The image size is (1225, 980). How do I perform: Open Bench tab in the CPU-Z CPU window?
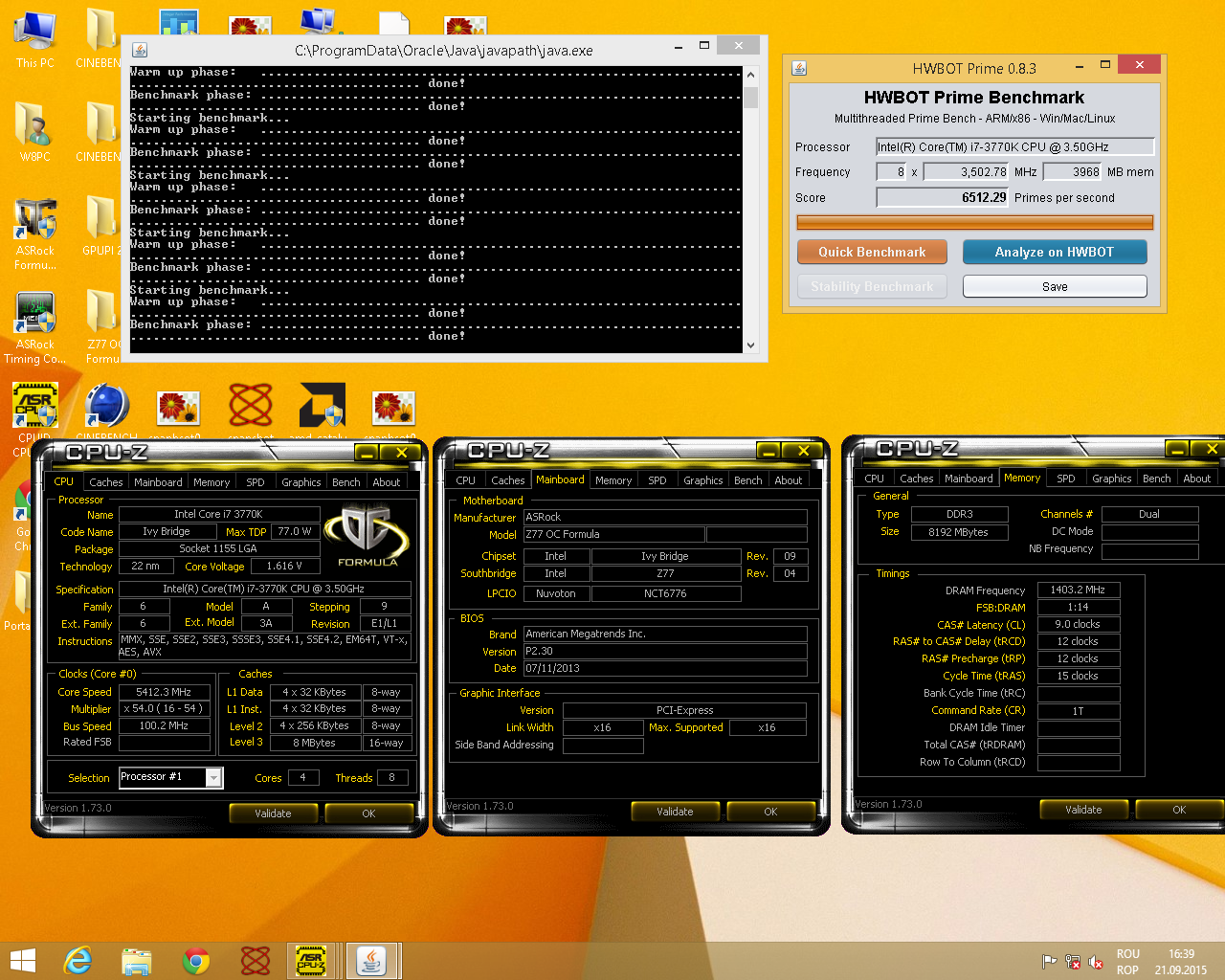tap(346, 482)
